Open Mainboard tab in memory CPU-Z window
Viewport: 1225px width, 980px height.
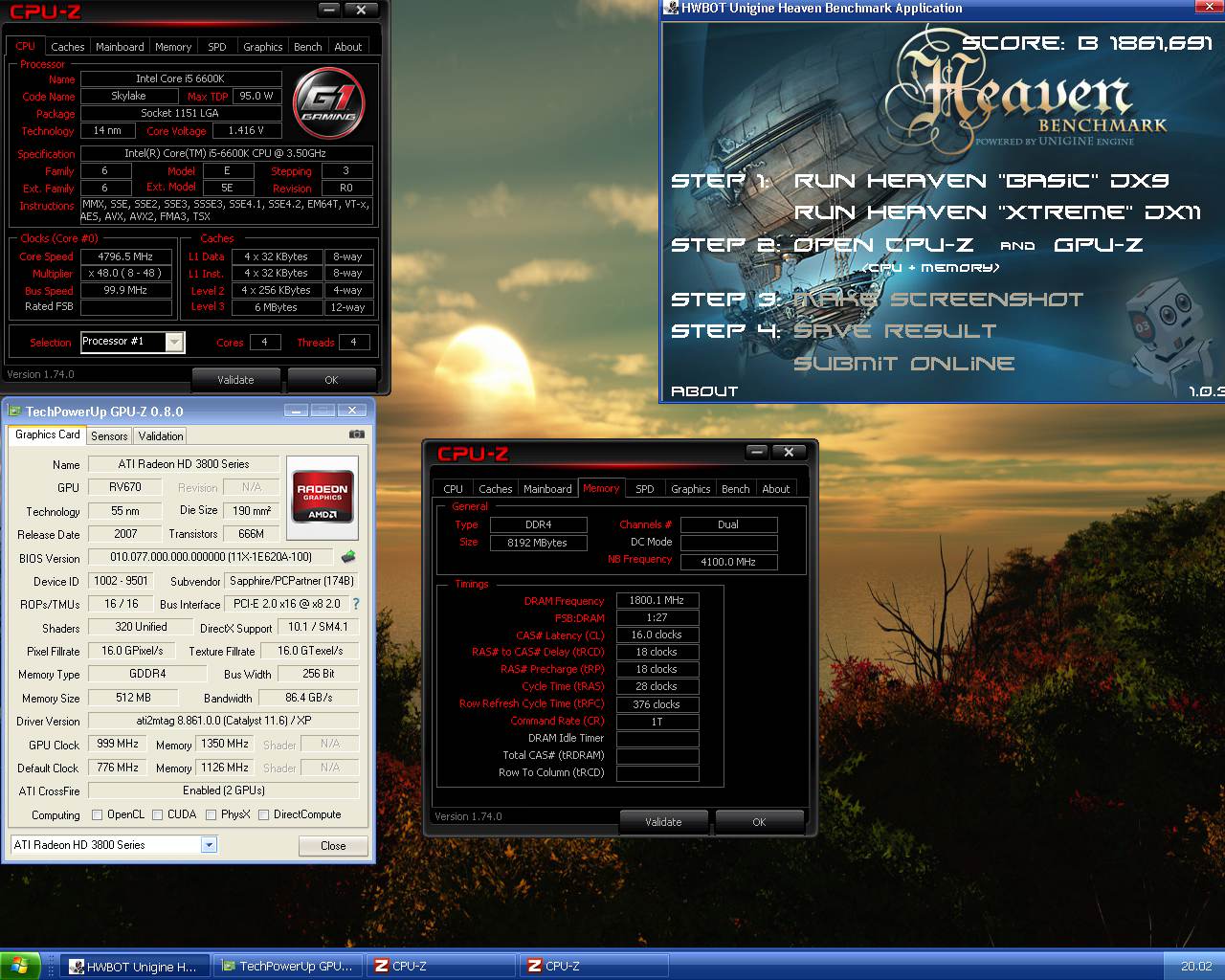coord(547,489)
